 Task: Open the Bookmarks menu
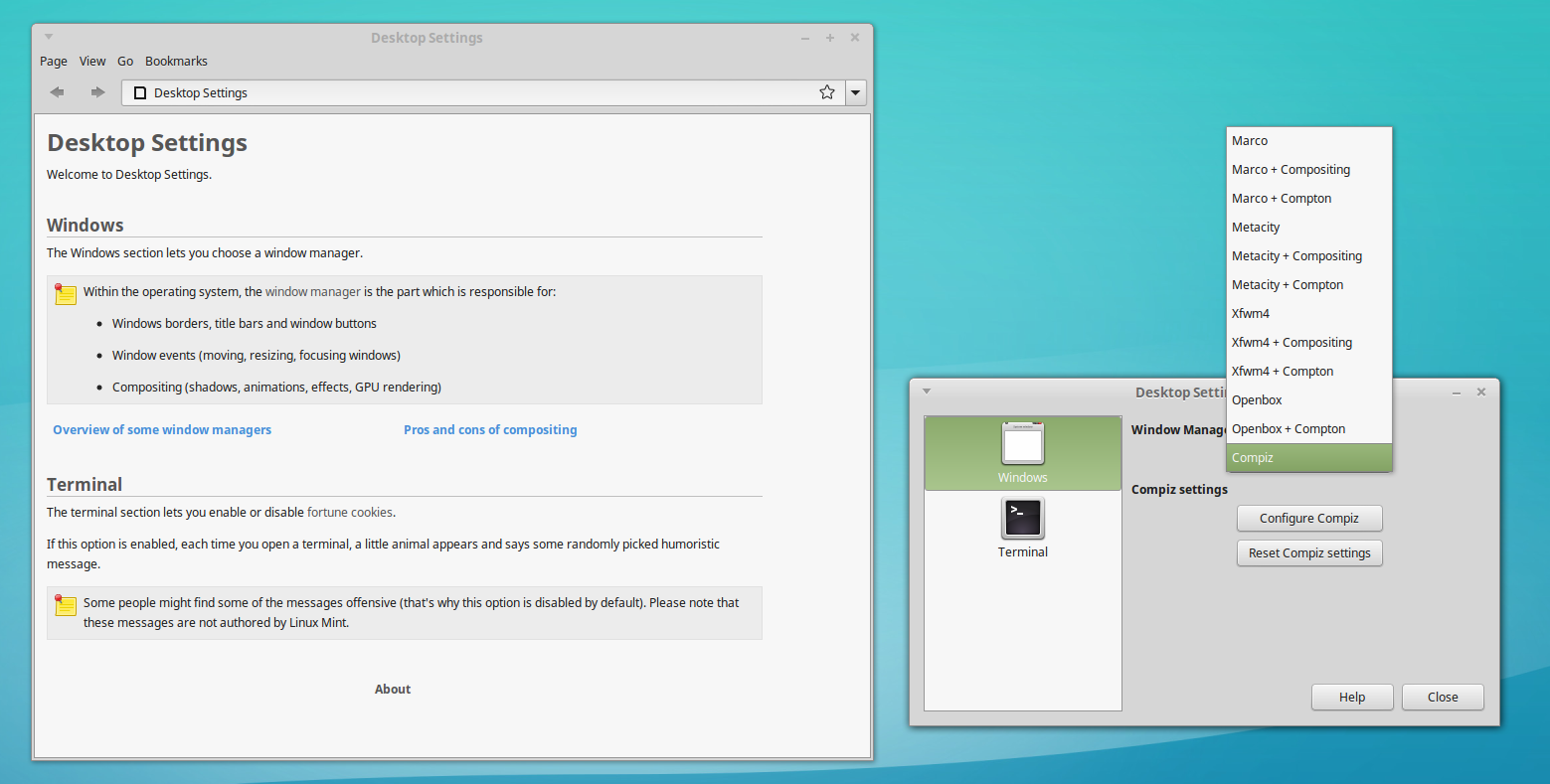click(176, 61)
